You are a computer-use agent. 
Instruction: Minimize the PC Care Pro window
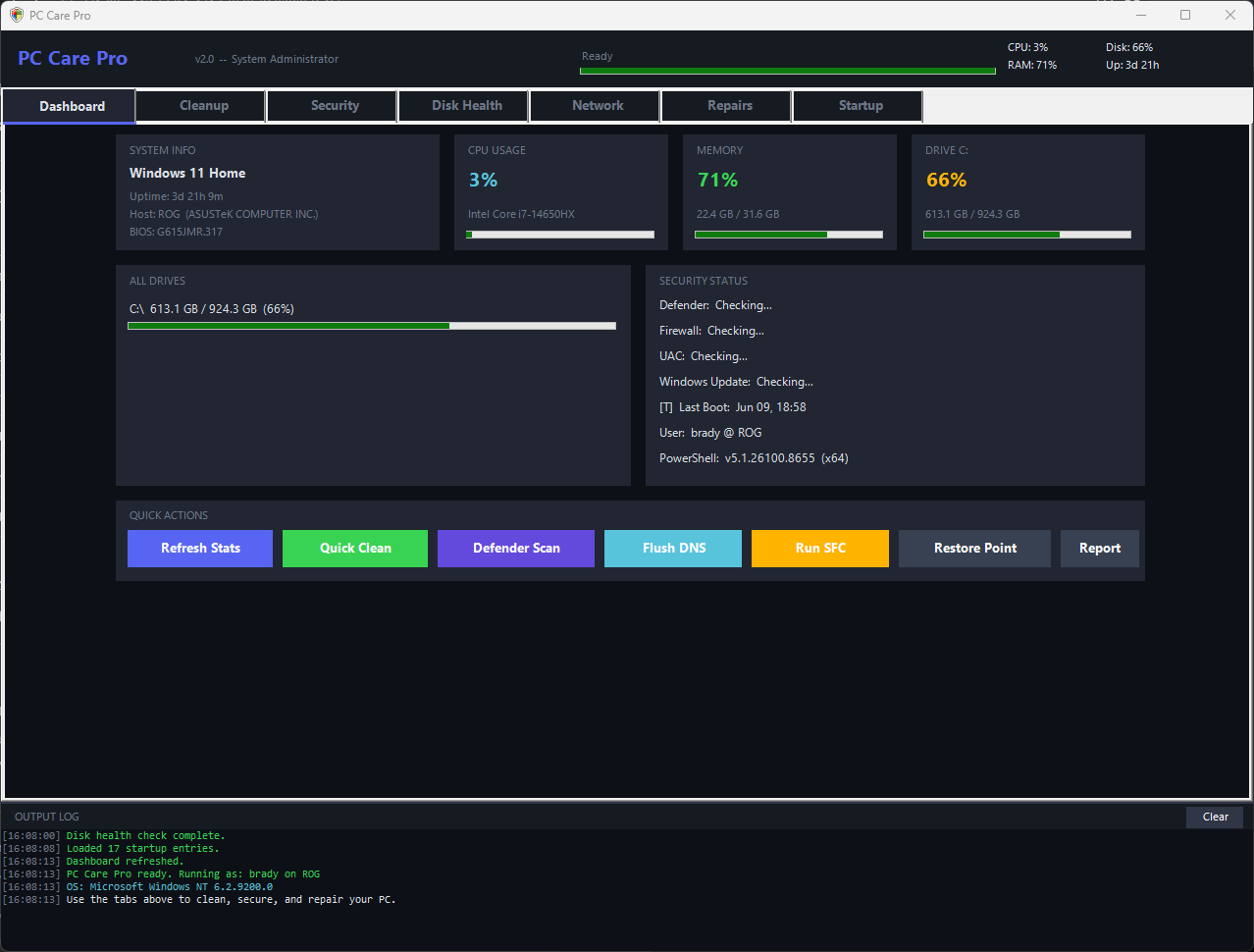(1141, 15)
